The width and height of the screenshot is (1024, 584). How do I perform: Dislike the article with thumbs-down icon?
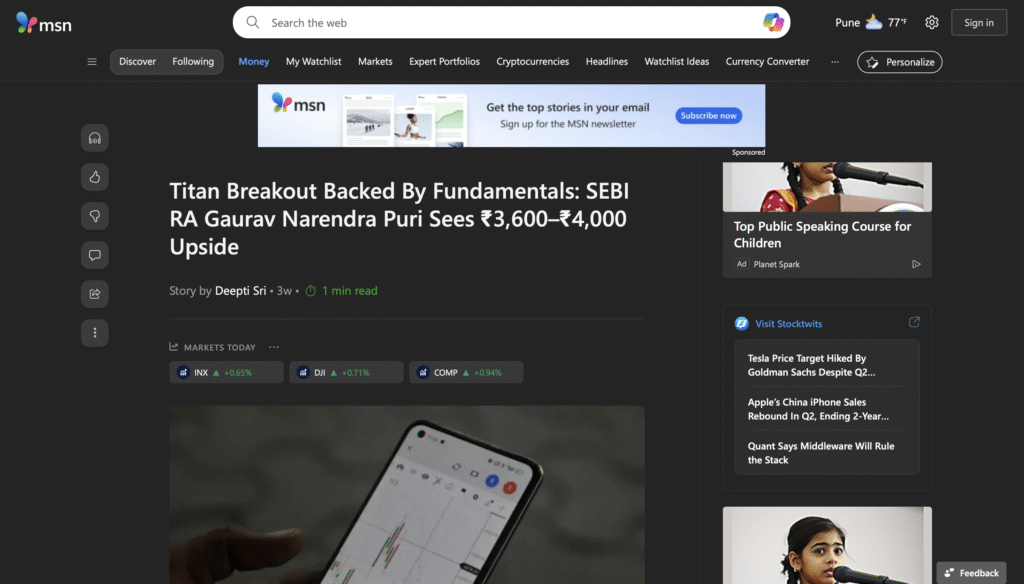pyautogui.click(x=95, y=216)
